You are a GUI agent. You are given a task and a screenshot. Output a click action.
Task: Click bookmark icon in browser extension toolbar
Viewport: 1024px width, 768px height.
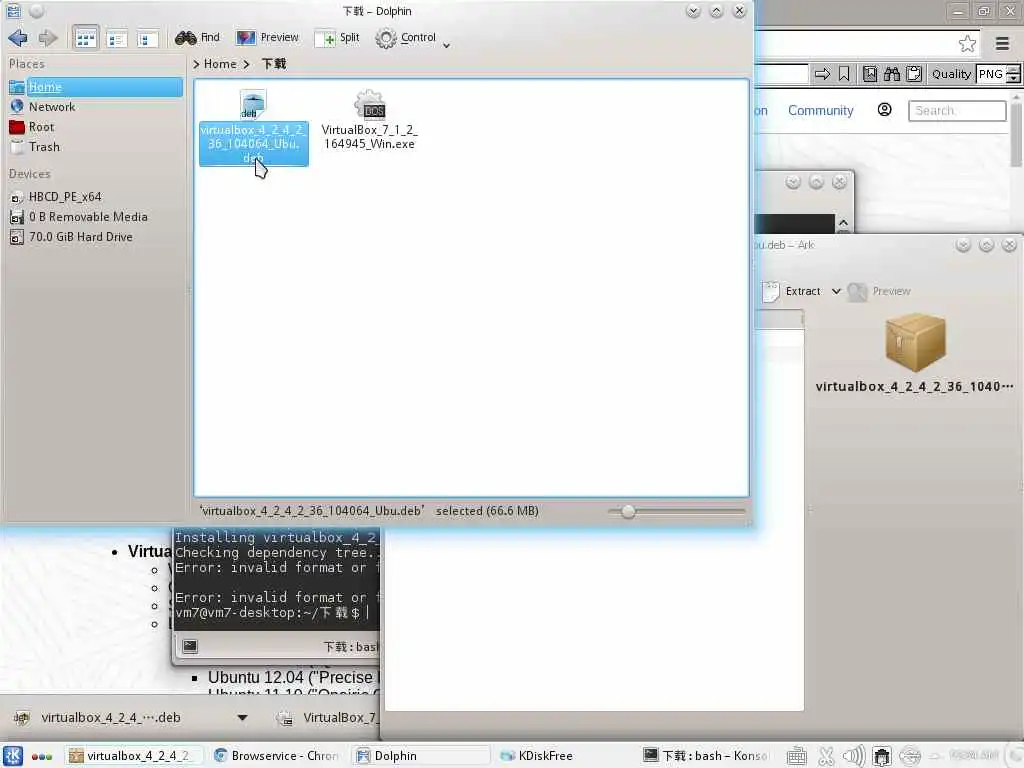click(x=844, y=74)
